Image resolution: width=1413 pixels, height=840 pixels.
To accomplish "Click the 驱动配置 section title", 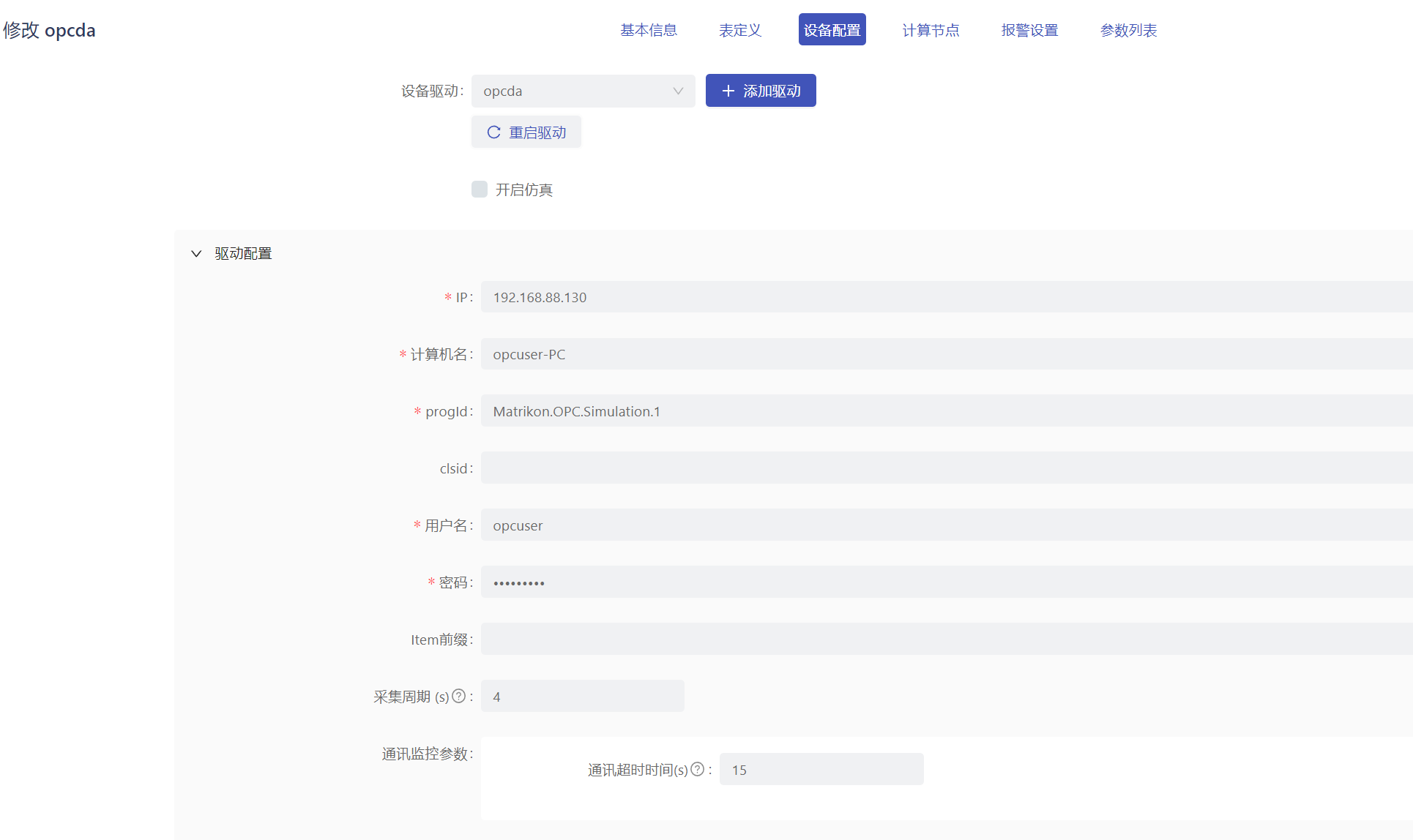I will point(243,254).
